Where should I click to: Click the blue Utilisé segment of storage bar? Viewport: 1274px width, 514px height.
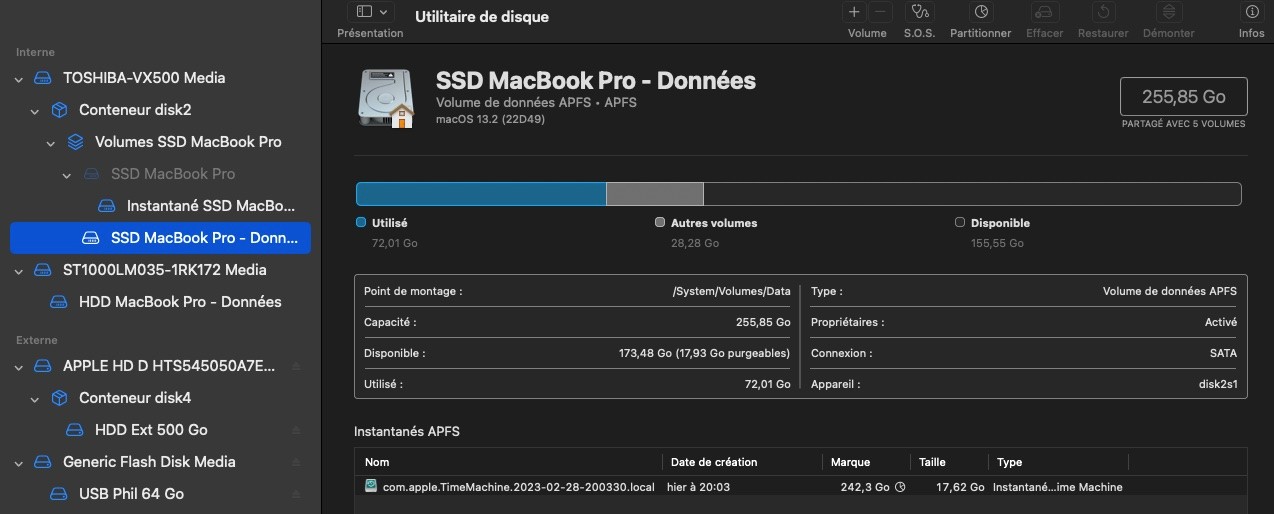[x=481, y=194]
